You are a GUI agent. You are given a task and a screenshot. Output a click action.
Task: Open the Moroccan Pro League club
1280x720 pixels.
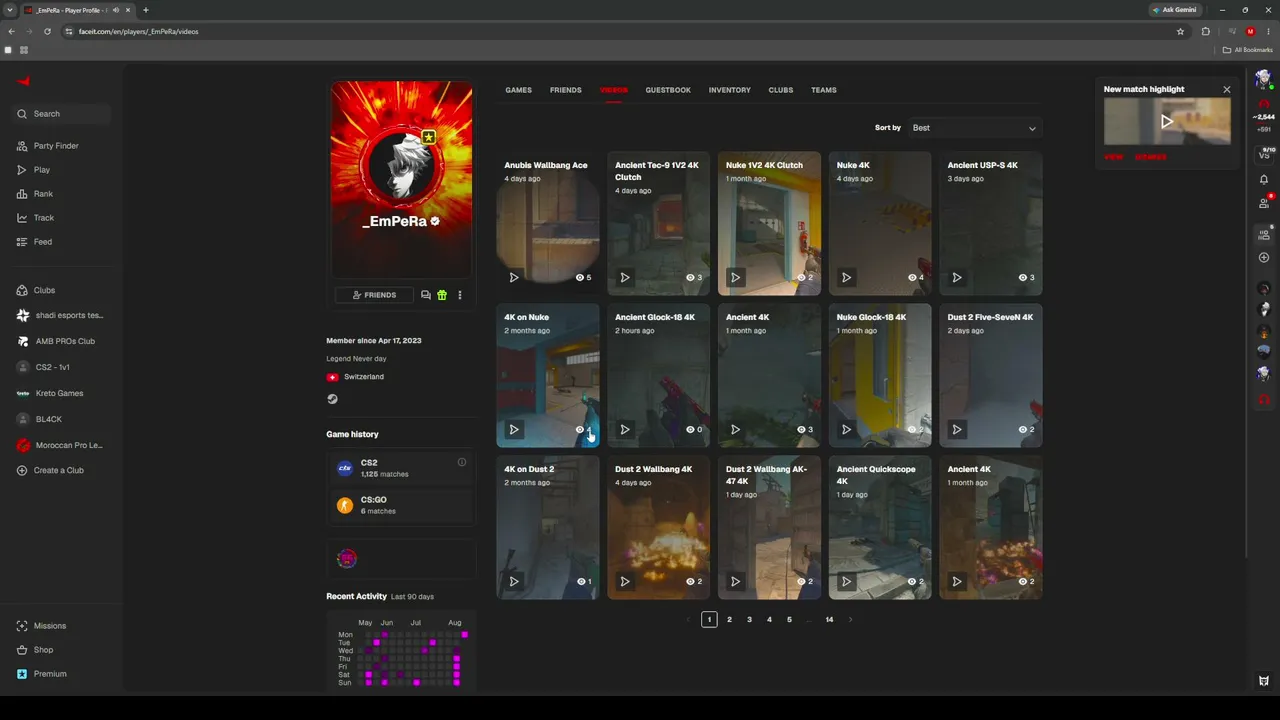60,446
